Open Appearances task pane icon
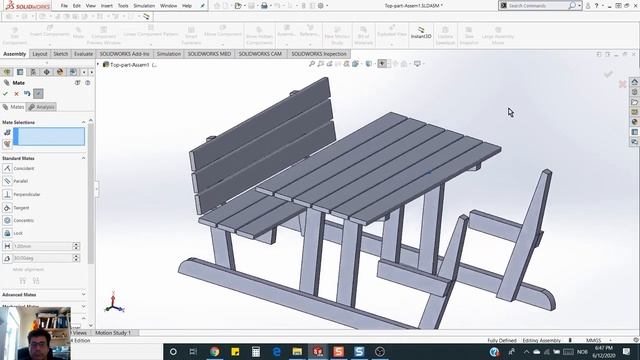 tap(634, 122)
